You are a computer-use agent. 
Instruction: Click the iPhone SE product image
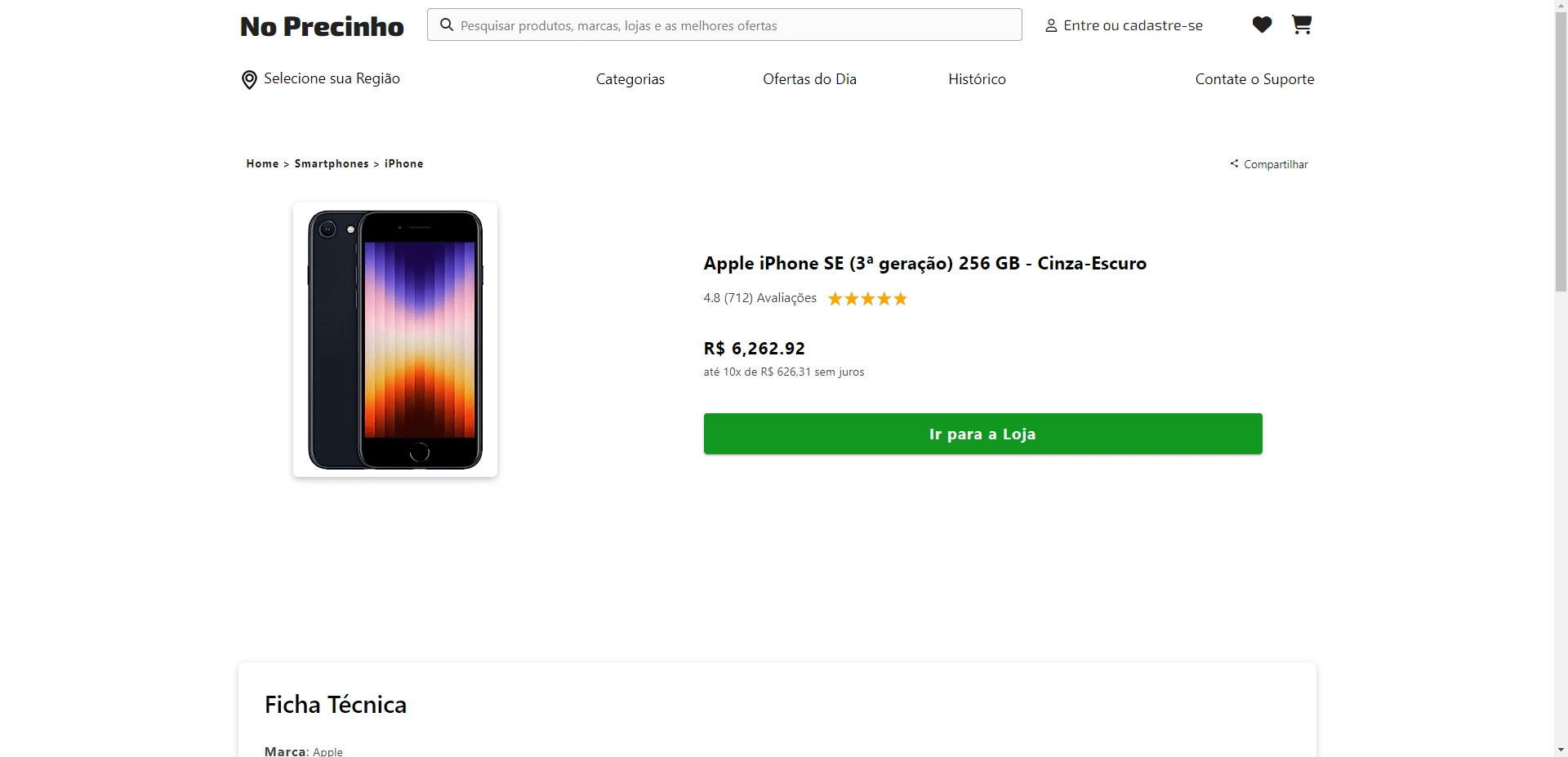click(x=395, y=340)
